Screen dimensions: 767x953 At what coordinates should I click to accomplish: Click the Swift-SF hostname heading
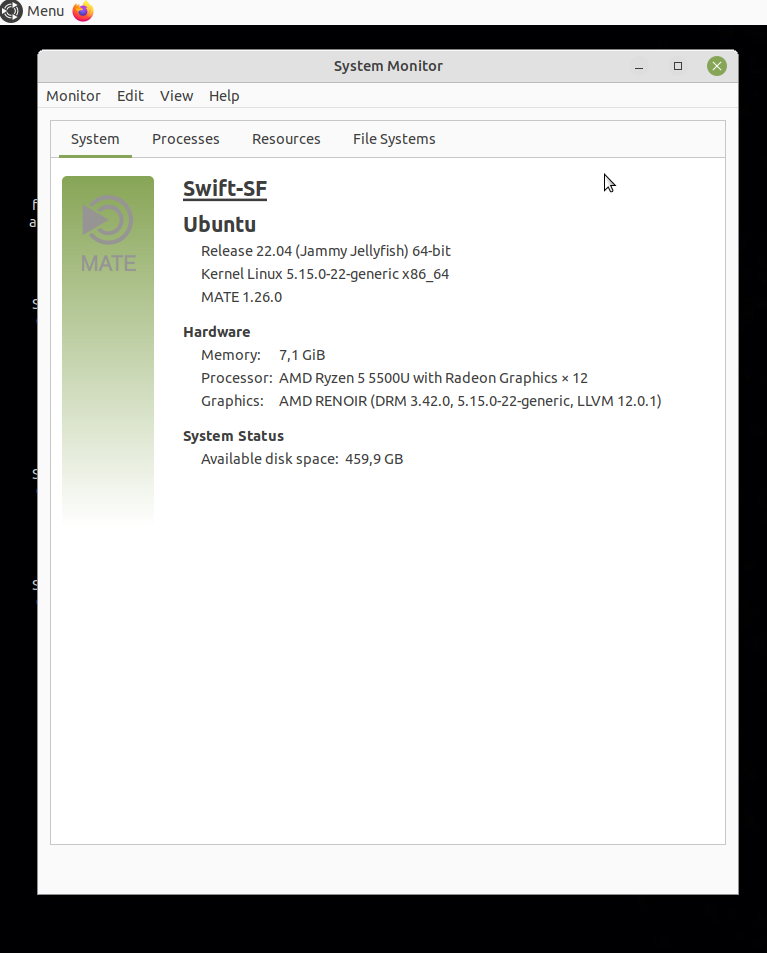coord(225,189)
